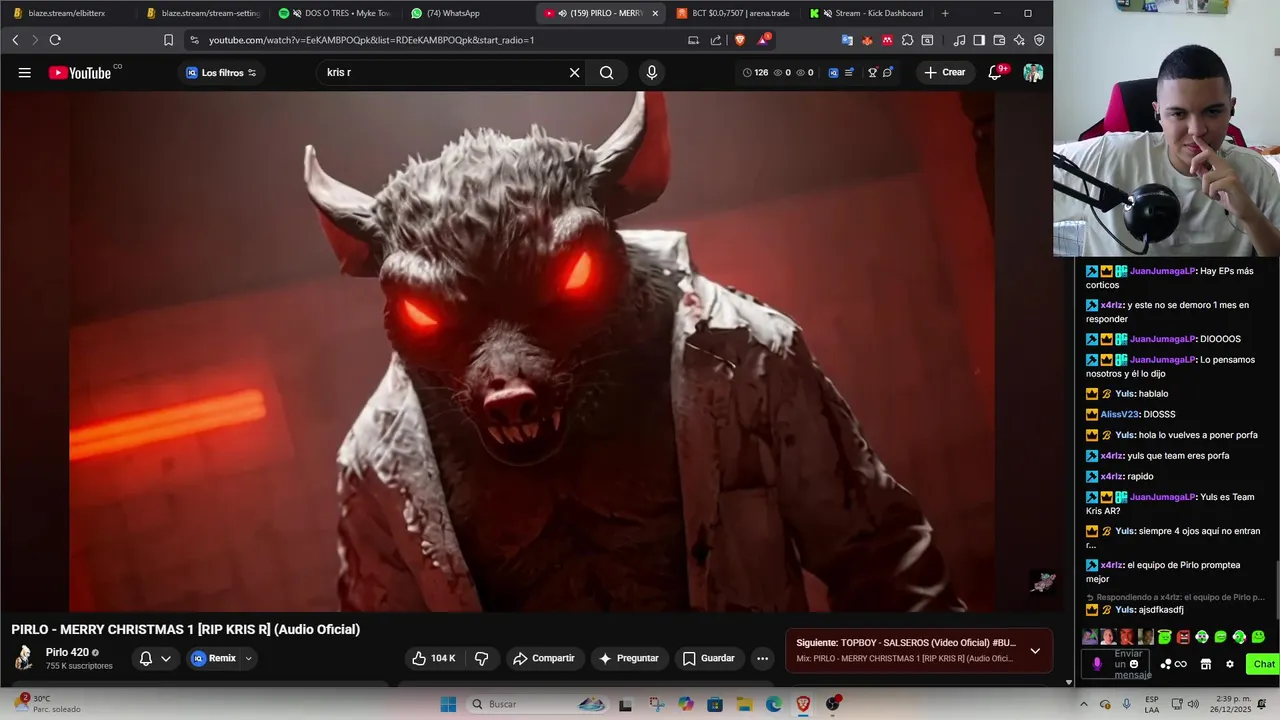Open the YouTube account avatar menu
Screen dimensions: 1280x720
point(1033,72)
